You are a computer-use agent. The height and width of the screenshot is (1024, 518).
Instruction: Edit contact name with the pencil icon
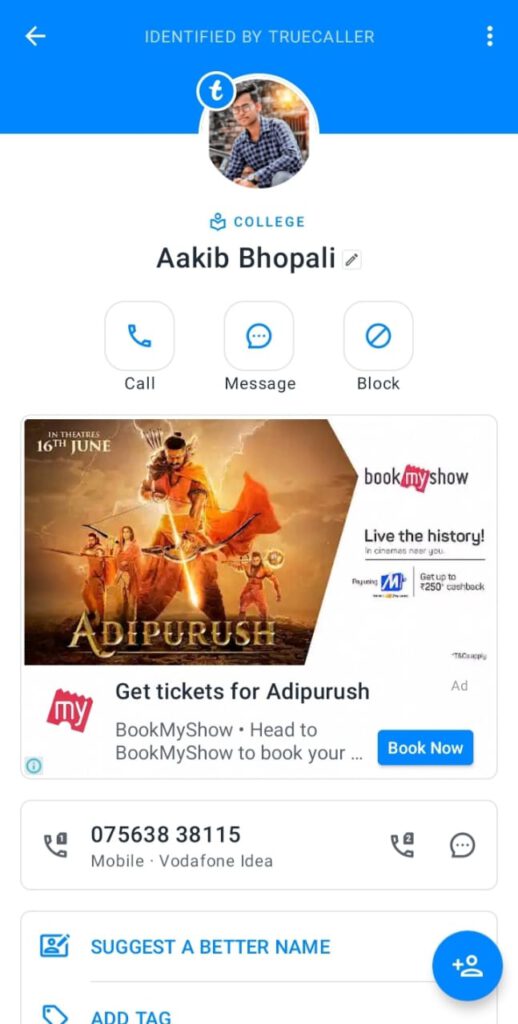pyautogui.click(x=352, y=260)
